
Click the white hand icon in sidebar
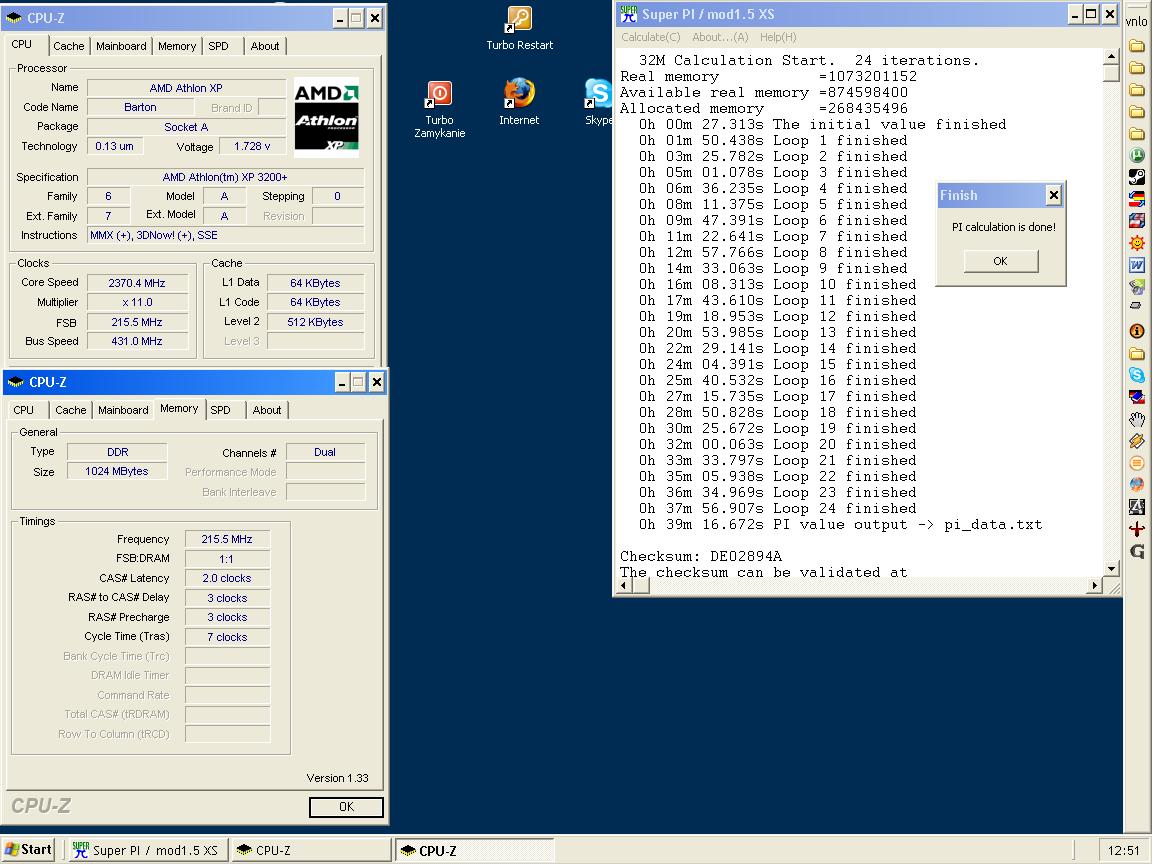pos(1137,419)
